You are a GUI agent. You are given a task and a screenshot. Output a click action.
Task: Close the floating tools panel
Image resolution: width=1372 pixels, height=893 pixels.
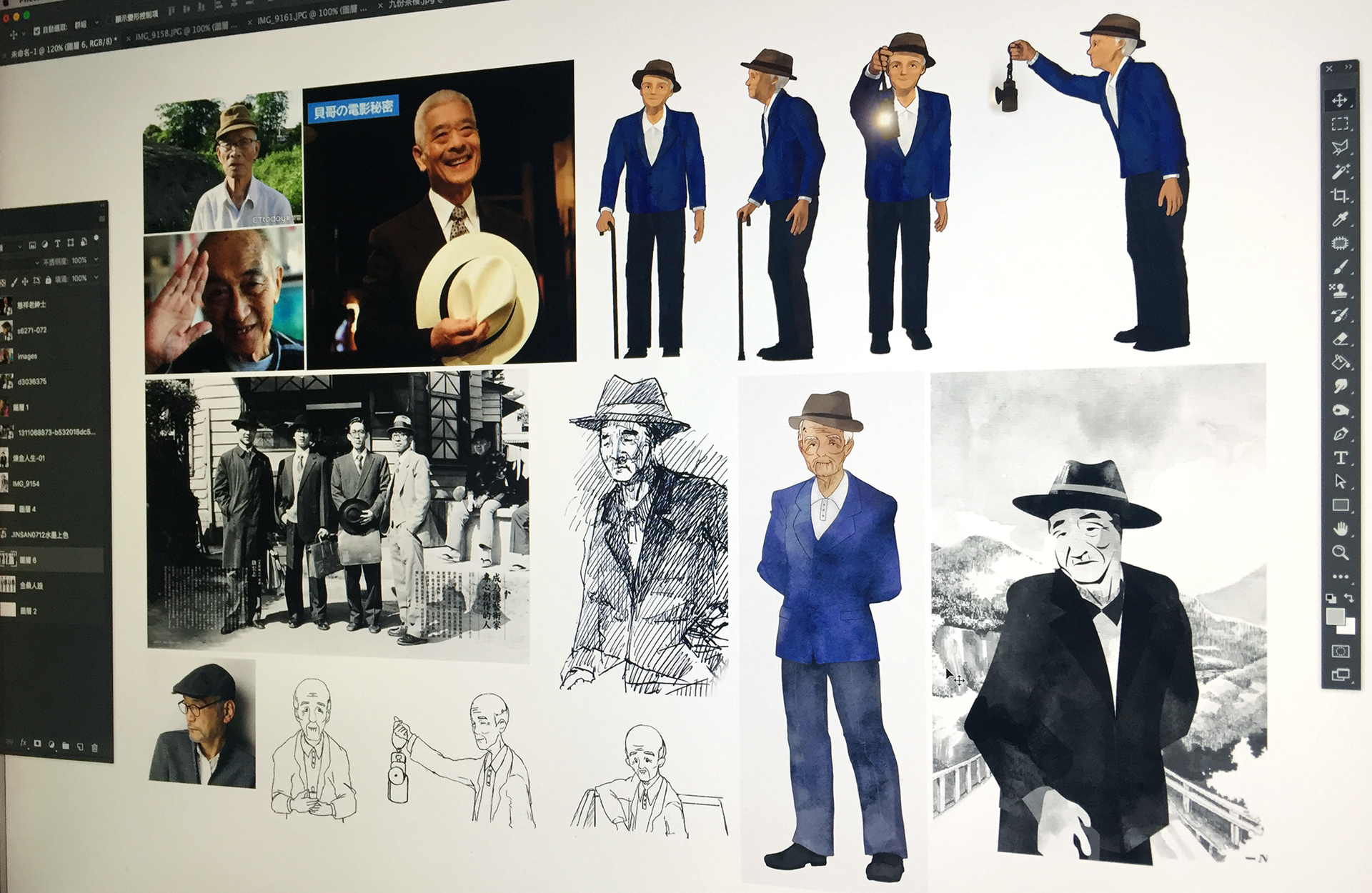tap(1328, 69)
